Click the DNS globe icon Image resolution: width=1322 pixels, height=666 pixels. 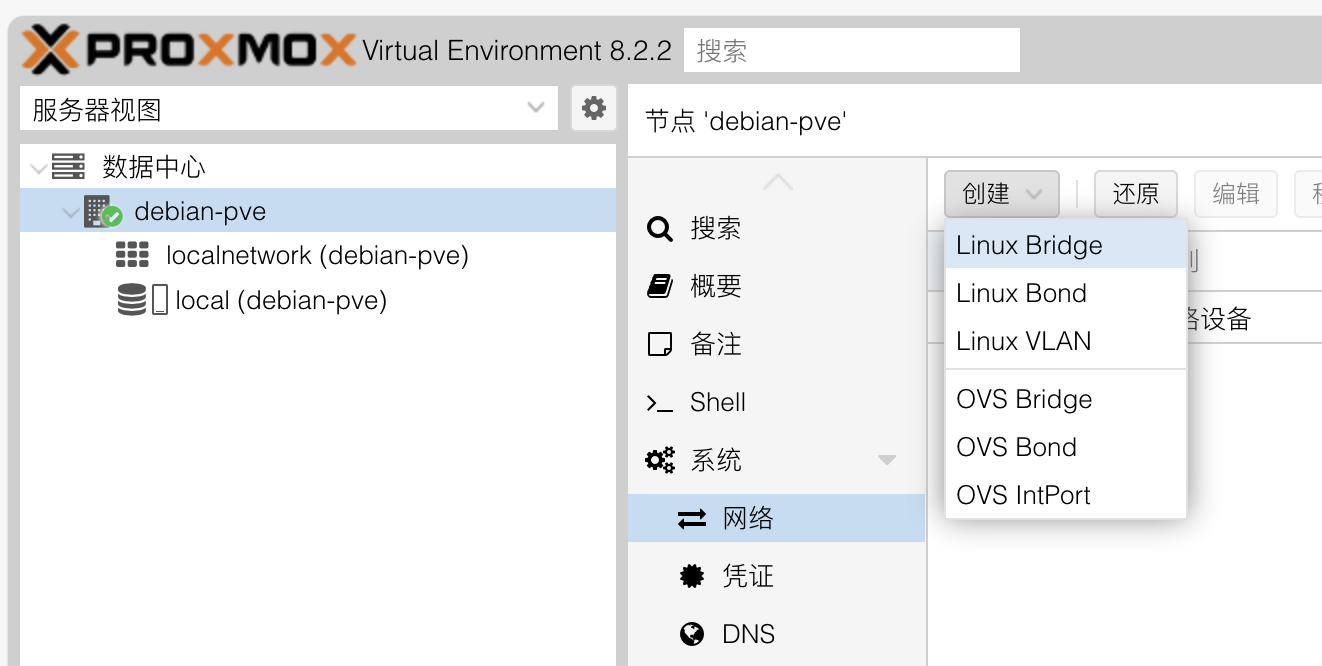pos(692,634)
